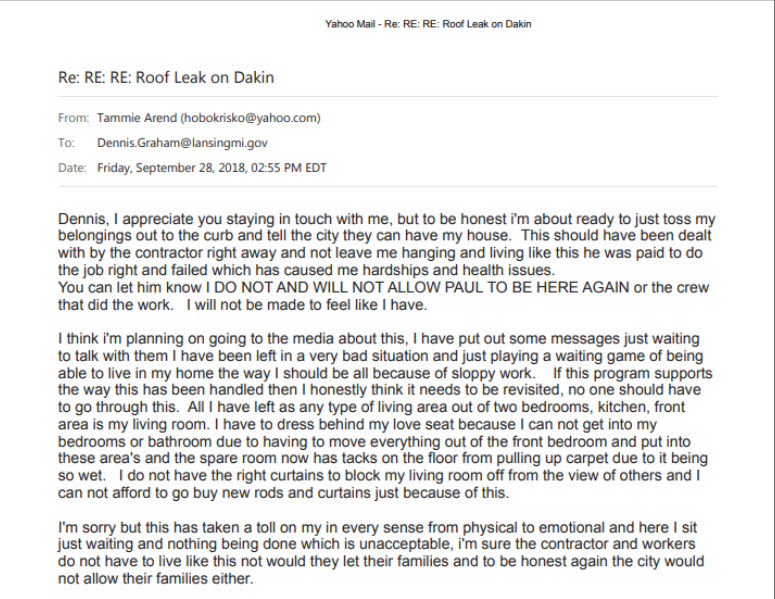Click the sender email hobokrisko@yahoo.com

coord(250,118)
